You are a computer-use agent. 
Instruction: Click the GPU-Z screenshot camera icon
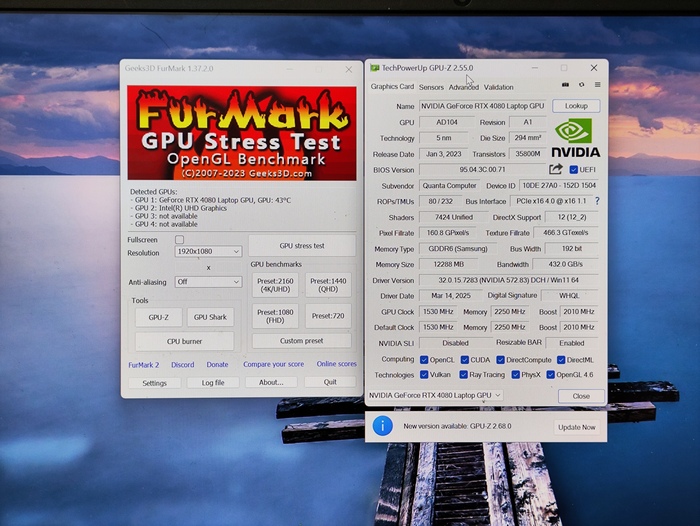pos(566,87)
